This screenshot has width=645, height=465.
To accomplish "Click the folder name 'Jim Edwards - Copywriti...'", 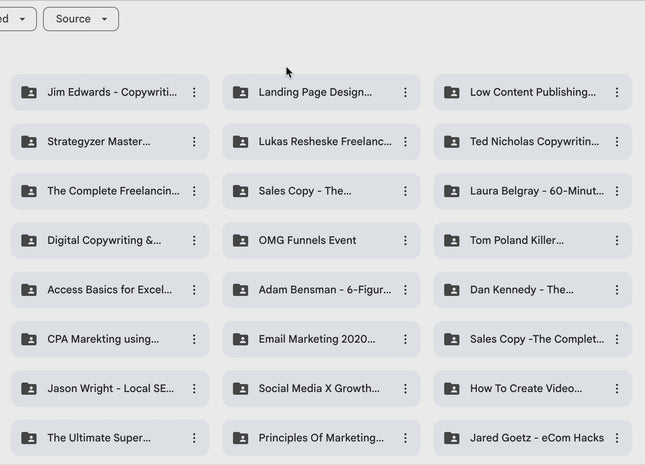I will [112, 92].
